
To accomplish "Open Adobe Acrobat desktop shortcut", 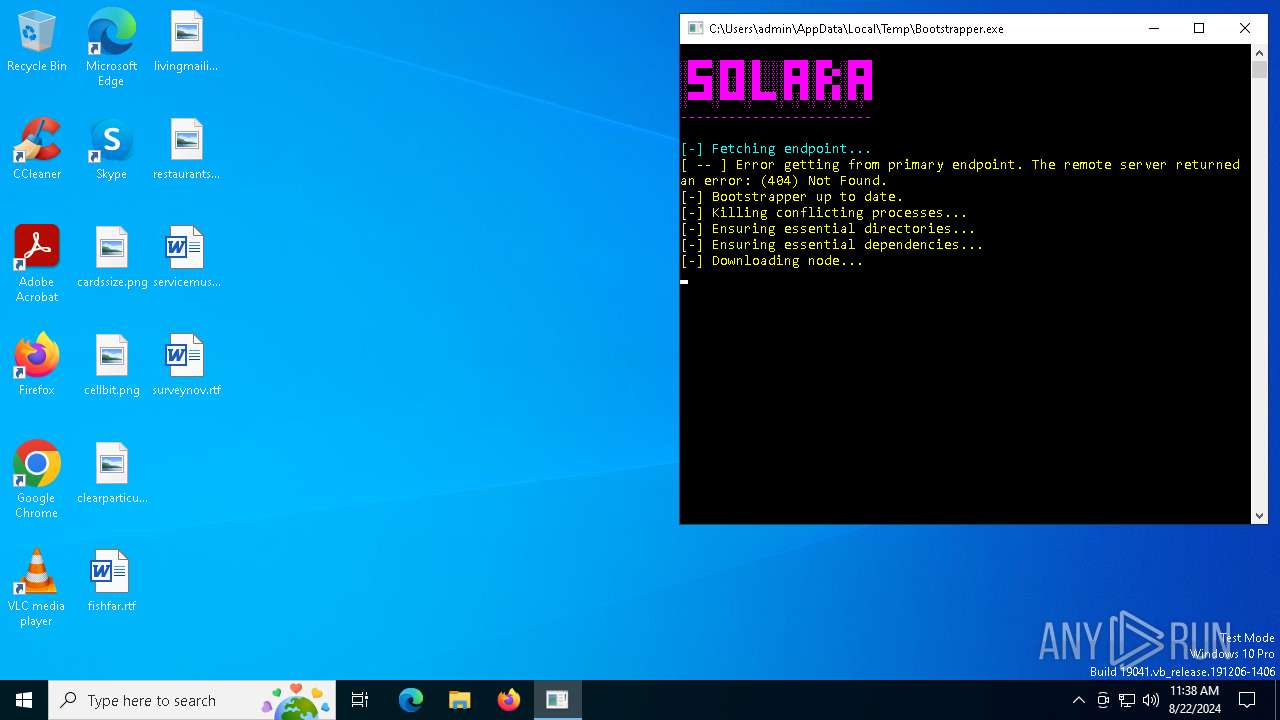I will point(37,264).
